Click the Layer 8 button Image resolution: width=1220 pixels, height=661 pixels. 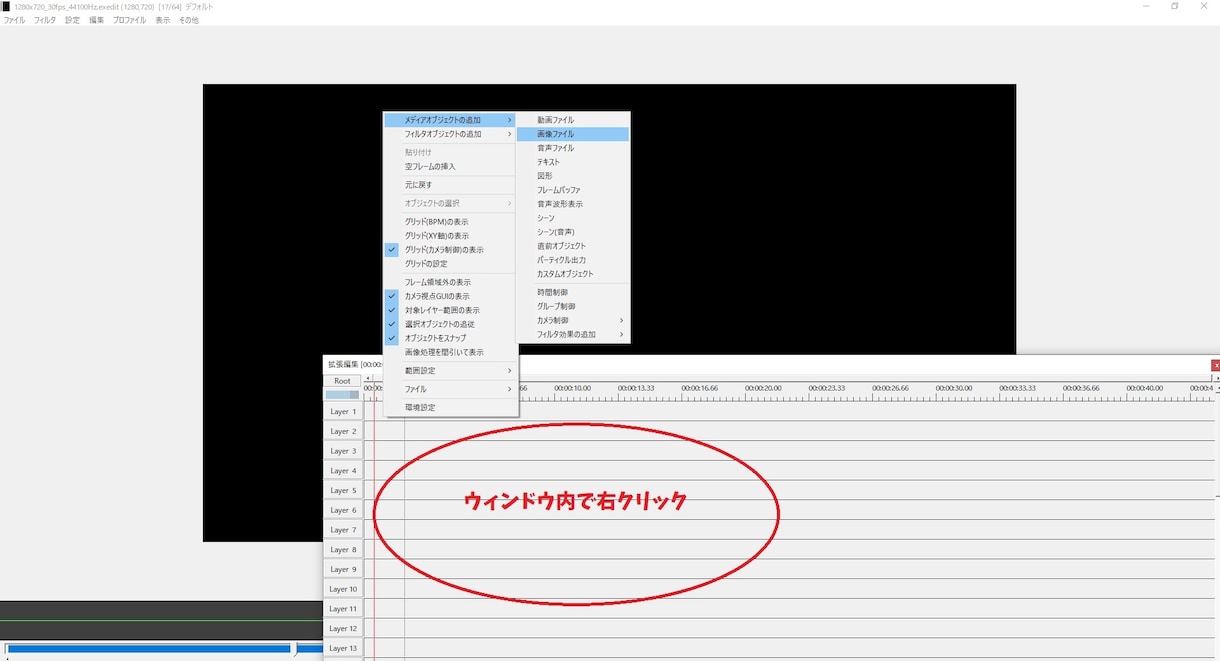coord(343,550)
